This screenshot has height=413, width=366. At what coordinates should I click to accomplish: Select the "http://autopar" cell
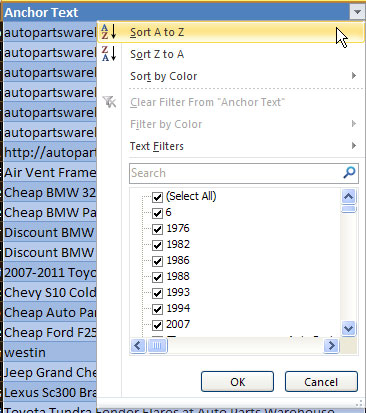coord(50,153)
